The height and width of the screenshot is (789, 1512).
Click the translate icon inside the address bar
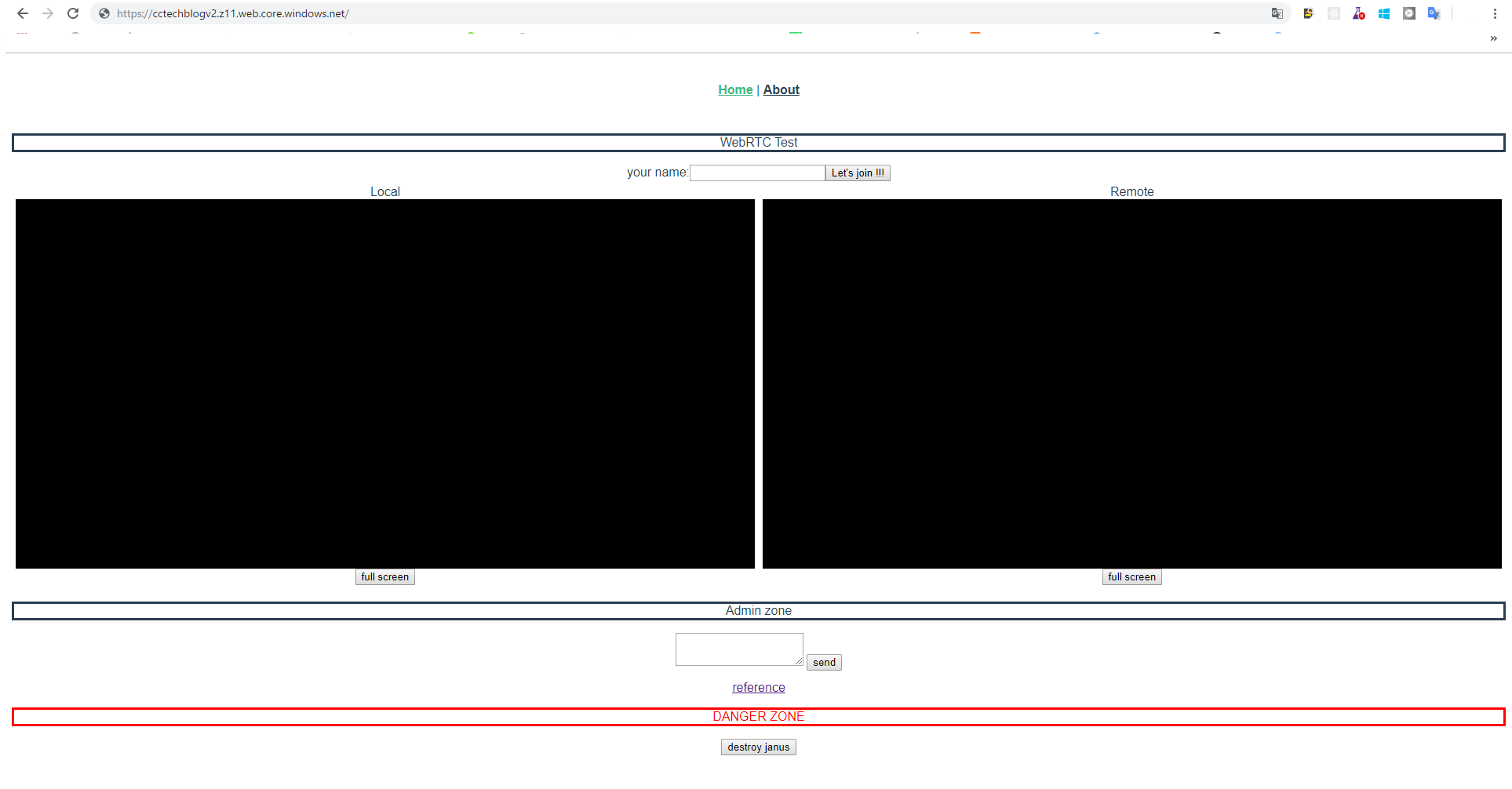click(x=1277, y=13)
